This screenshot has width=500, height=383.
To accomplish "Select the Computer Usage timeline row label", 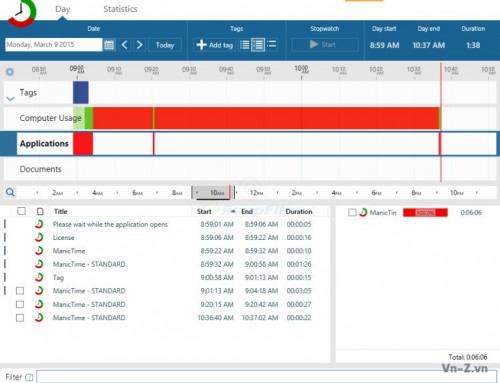I will pos(50,118).
